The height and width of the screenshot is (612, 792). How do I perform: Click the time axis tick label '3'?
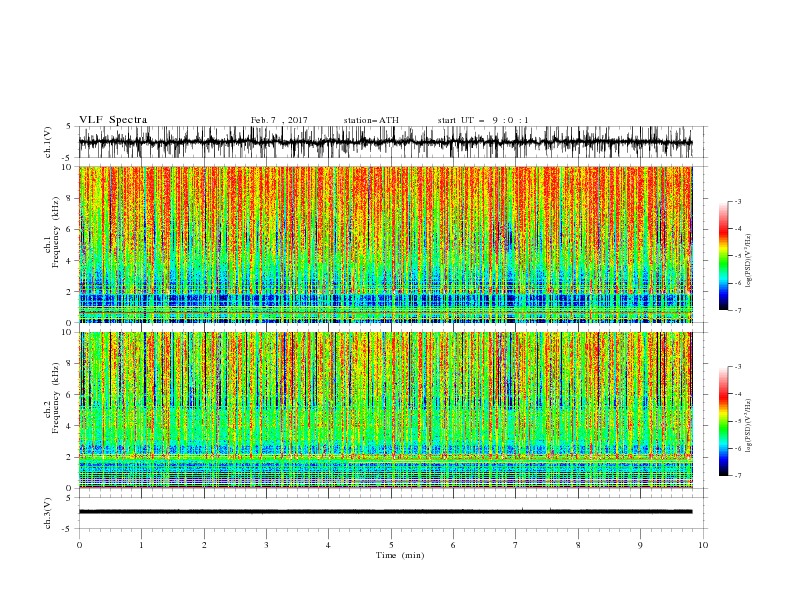coord(266,545)
